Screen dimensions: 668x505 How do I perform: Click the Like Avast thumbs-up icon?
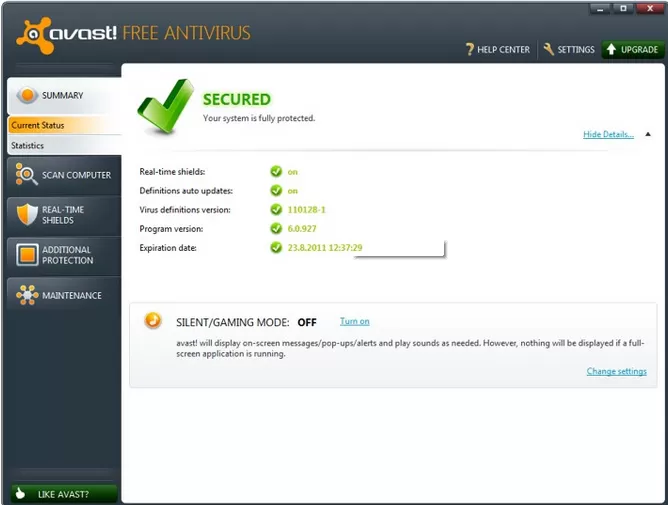click(20, 493)
